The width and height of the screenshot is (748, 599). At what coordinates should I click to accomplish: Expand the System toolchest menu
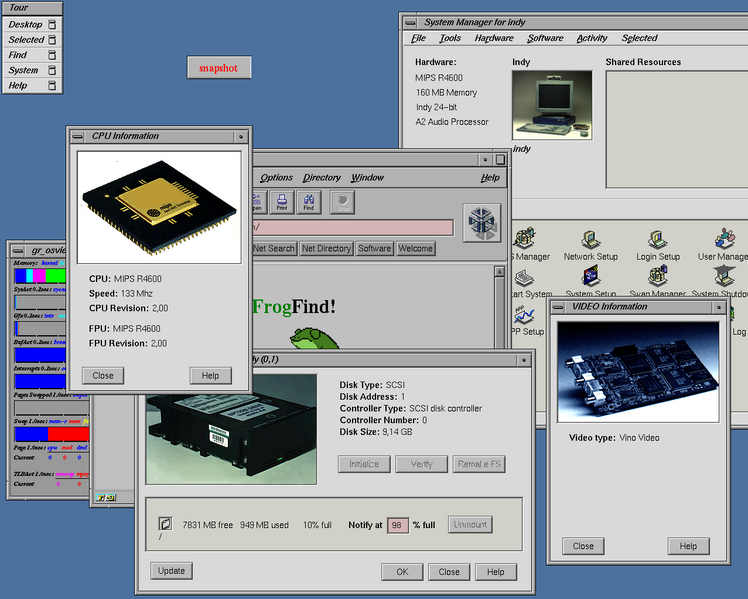pos(24,70)
